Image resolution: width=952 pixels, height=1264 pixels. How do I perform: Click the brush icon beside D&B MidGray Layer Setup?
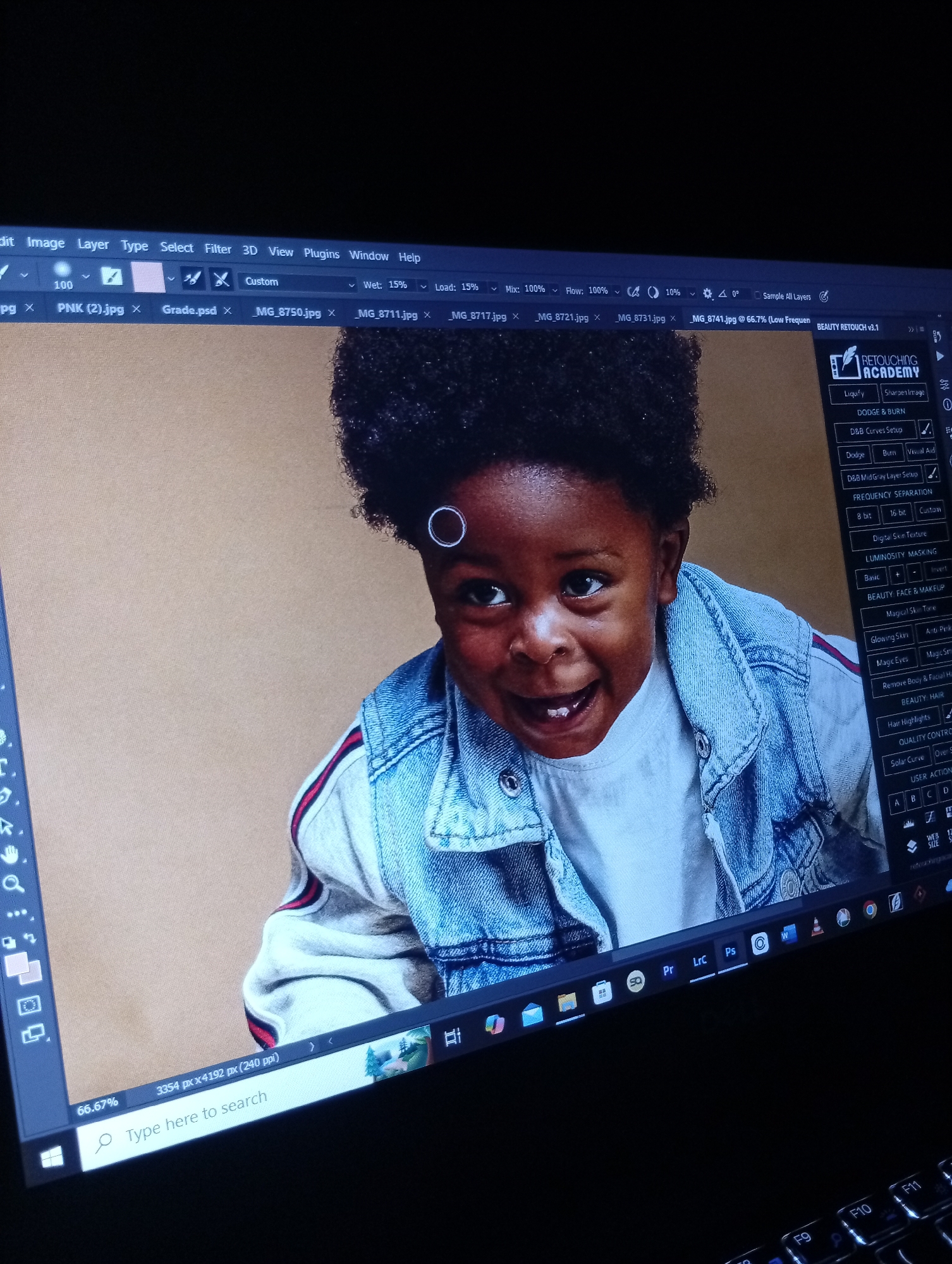coord(932,473)
